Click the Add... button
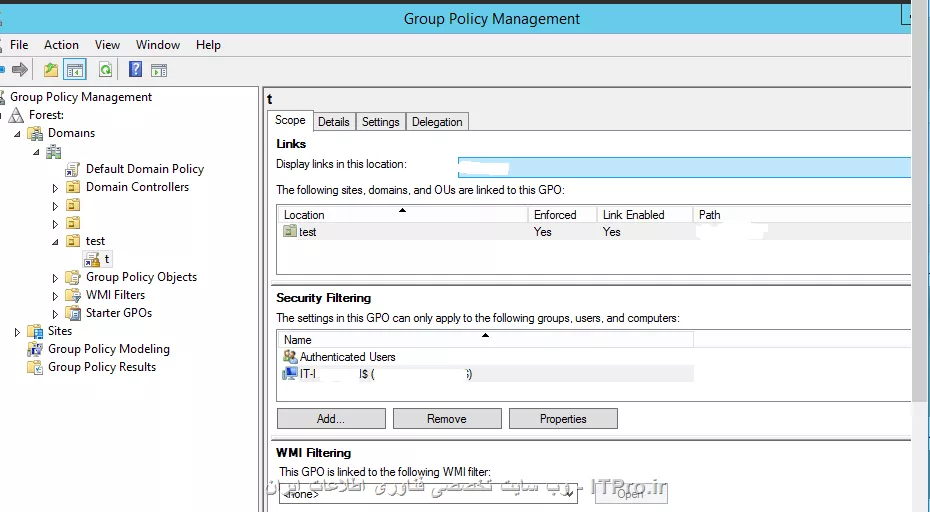Viewport: 930px width, 512px height. coord(331,418)
